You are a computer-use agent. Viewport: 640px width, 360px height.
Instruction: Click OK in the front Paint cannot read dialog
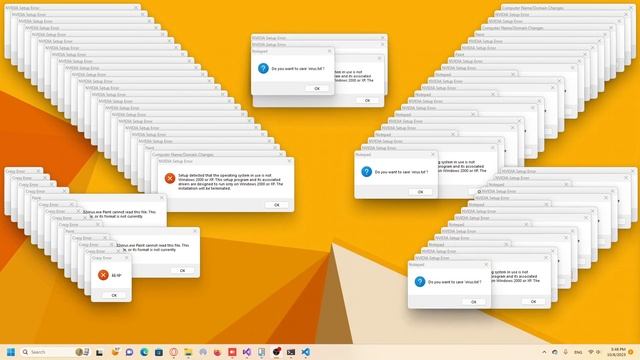(182, 270)
